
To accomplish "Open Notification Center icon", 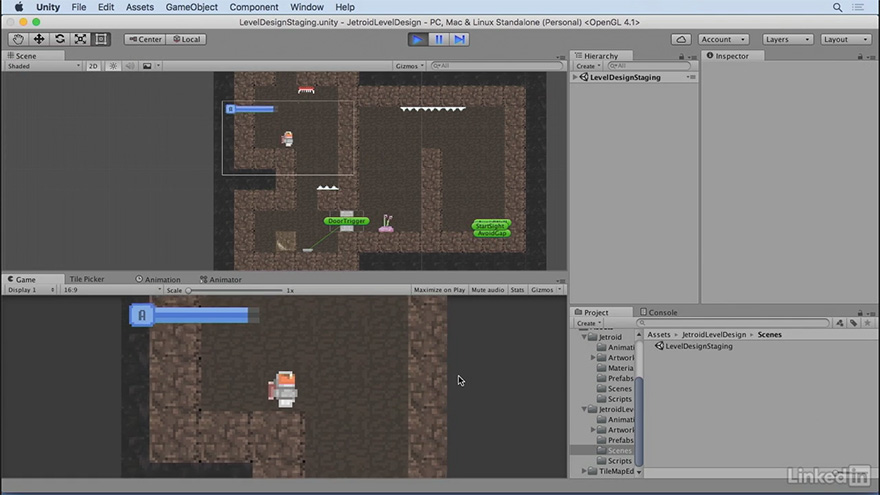I will [858, 7].
